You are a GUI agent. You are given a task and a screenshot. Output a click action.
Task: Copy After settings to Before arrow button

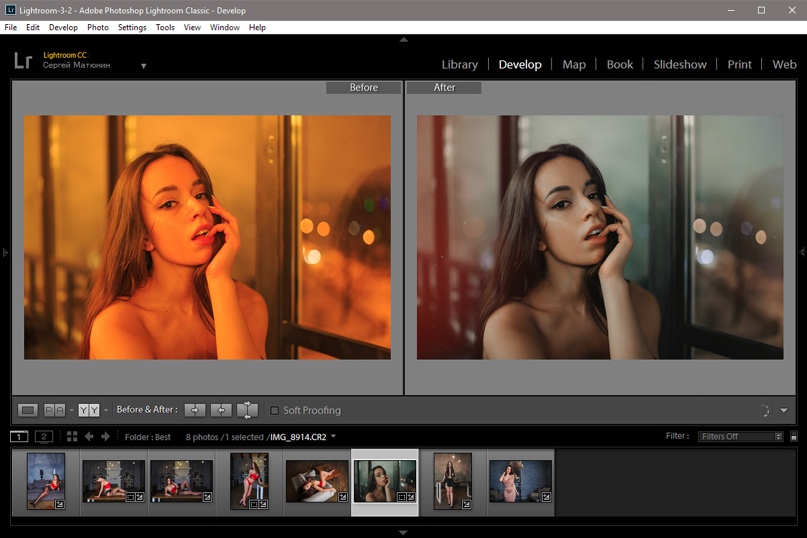221,410
